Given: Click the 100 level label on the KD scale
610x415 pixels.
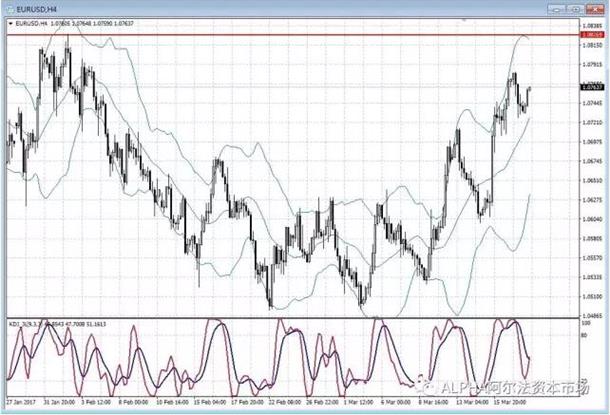Looking at the screenshot, I should pos(585,324).
